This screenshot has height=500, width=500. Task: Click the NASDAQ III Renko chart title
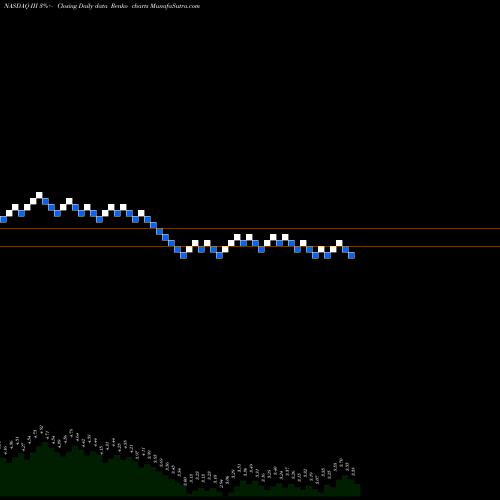click(x=102, y=6)
